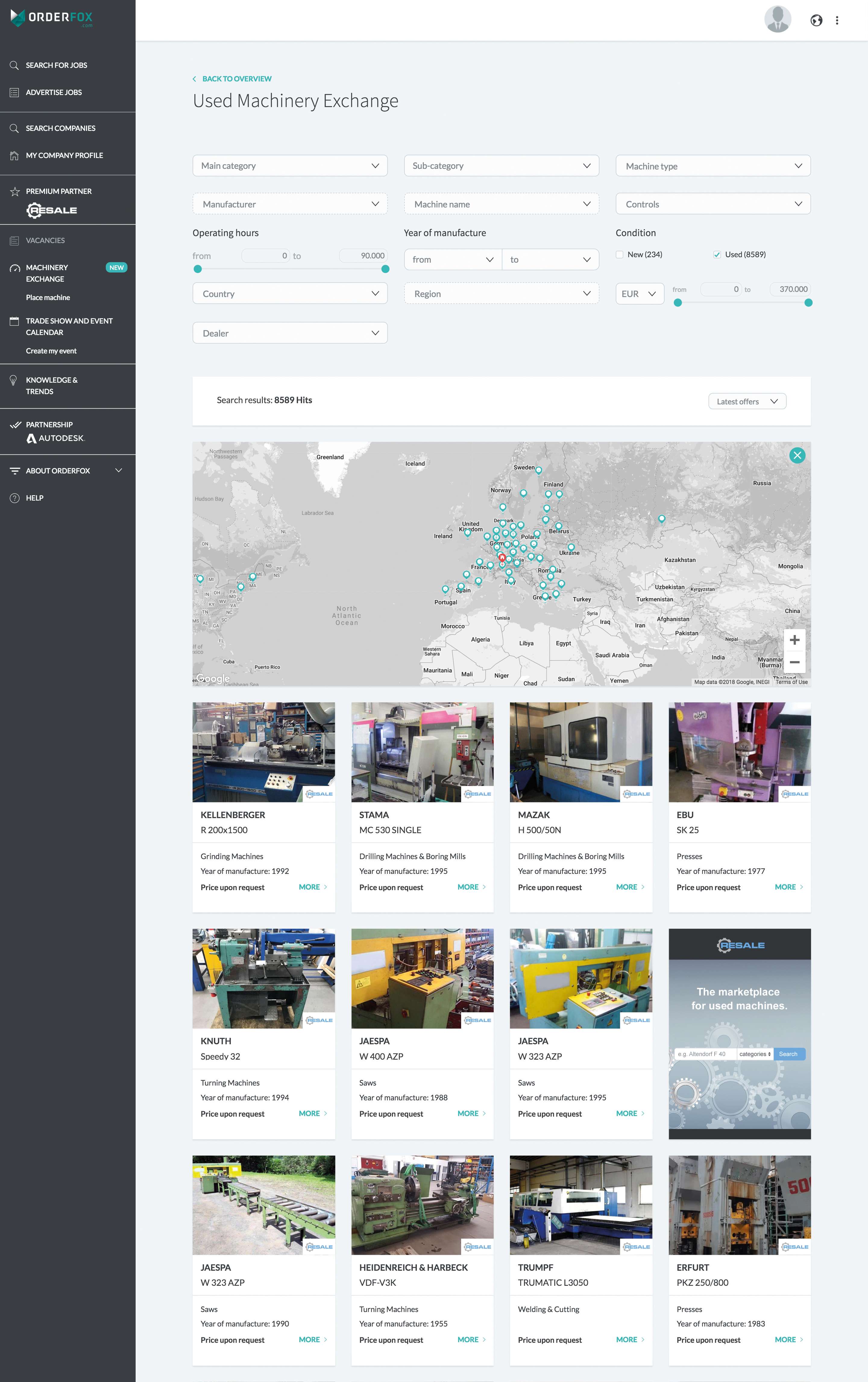Open Search Companies in sidebar

[61, 128]
